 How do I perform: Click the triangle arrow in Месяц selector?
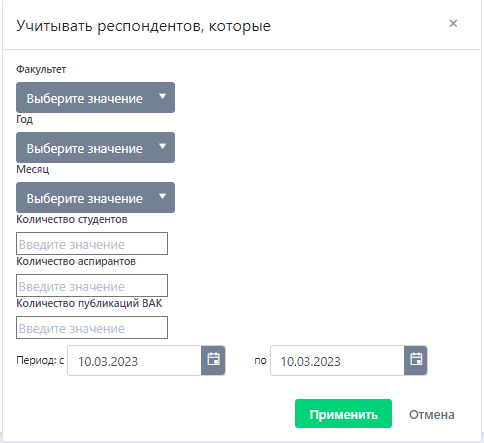(162, 197)
